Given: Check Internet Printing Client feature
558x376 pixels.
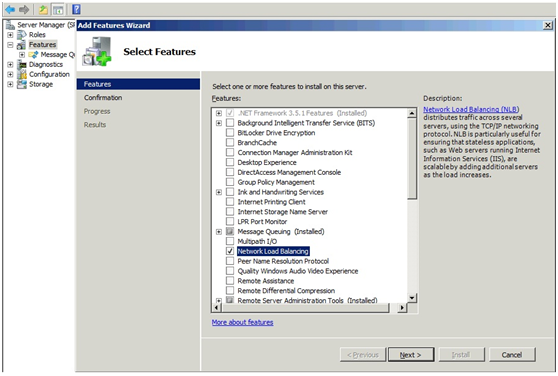Looking at the screenshot, I should point(230,202).
